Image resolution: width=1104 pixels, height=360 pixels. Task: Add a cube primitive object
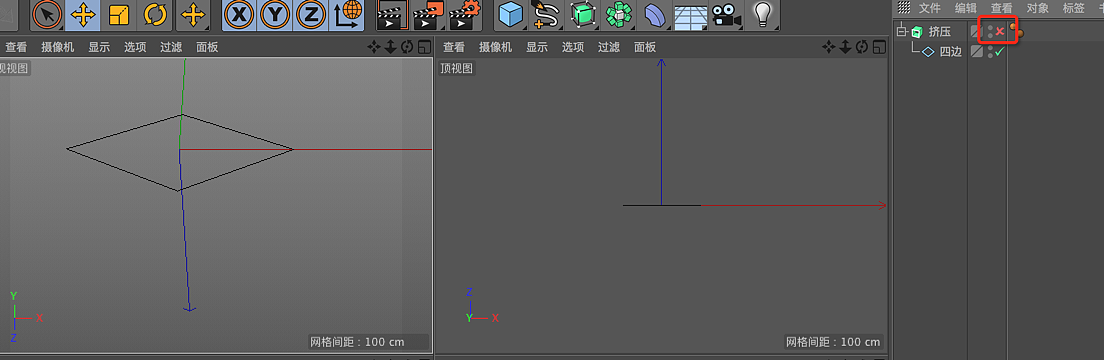(x=511, y=15)
